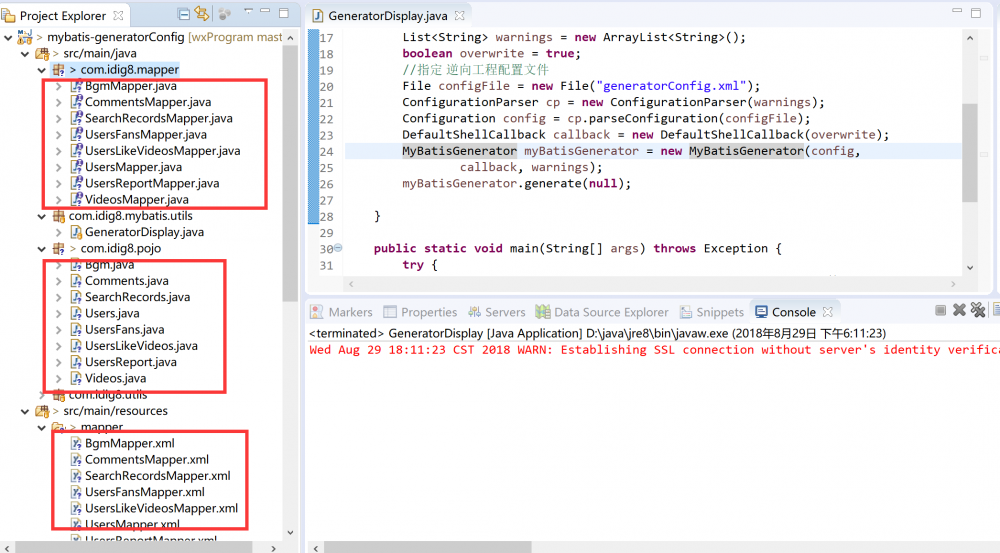Expand Videos.java node in pojo package
Screen dimensions: 1000x553
(58, 379)
